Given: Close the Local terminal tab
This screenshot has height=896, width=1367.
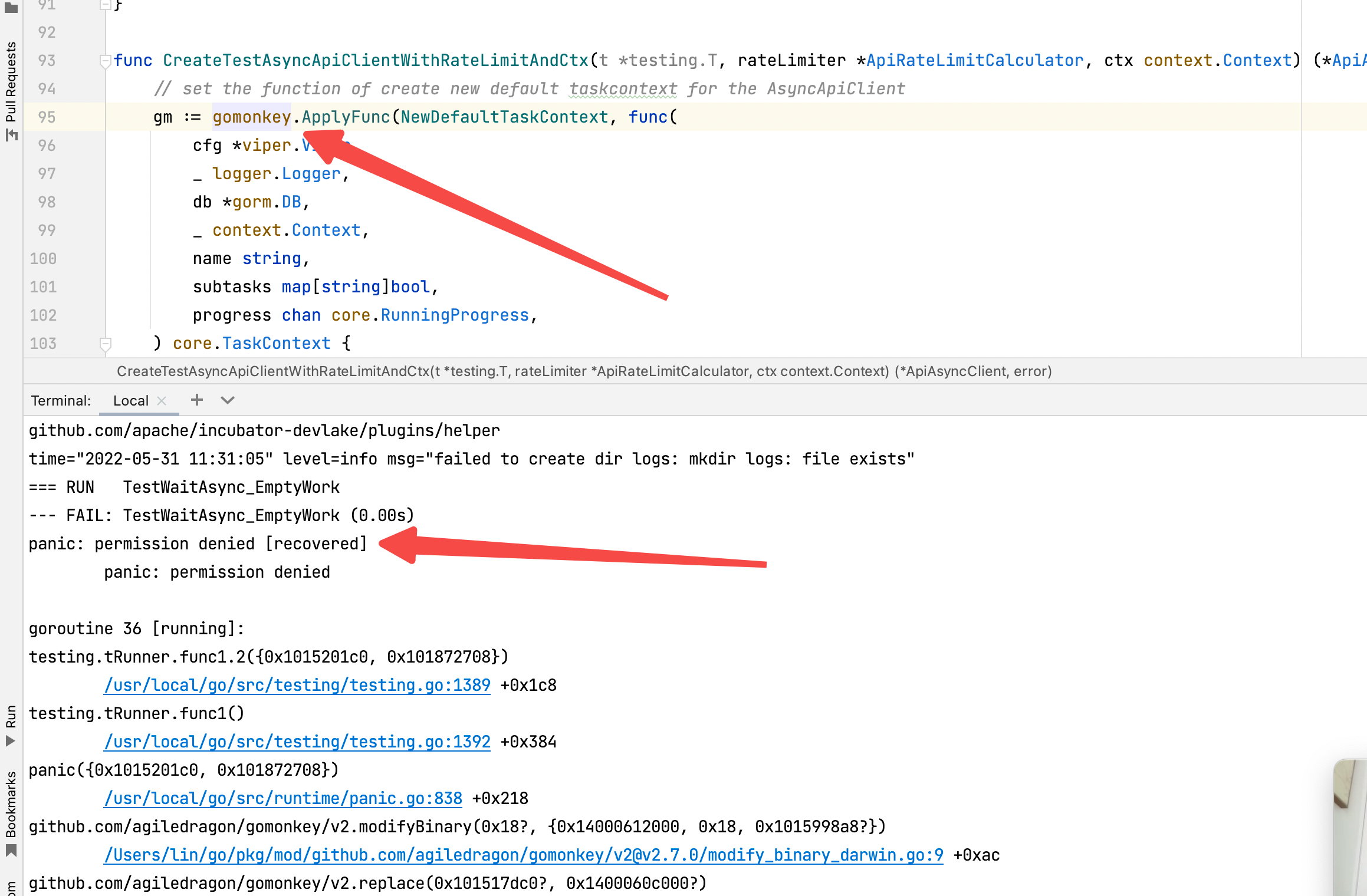Looking at the screenshot, I should [x=162, y=401].
